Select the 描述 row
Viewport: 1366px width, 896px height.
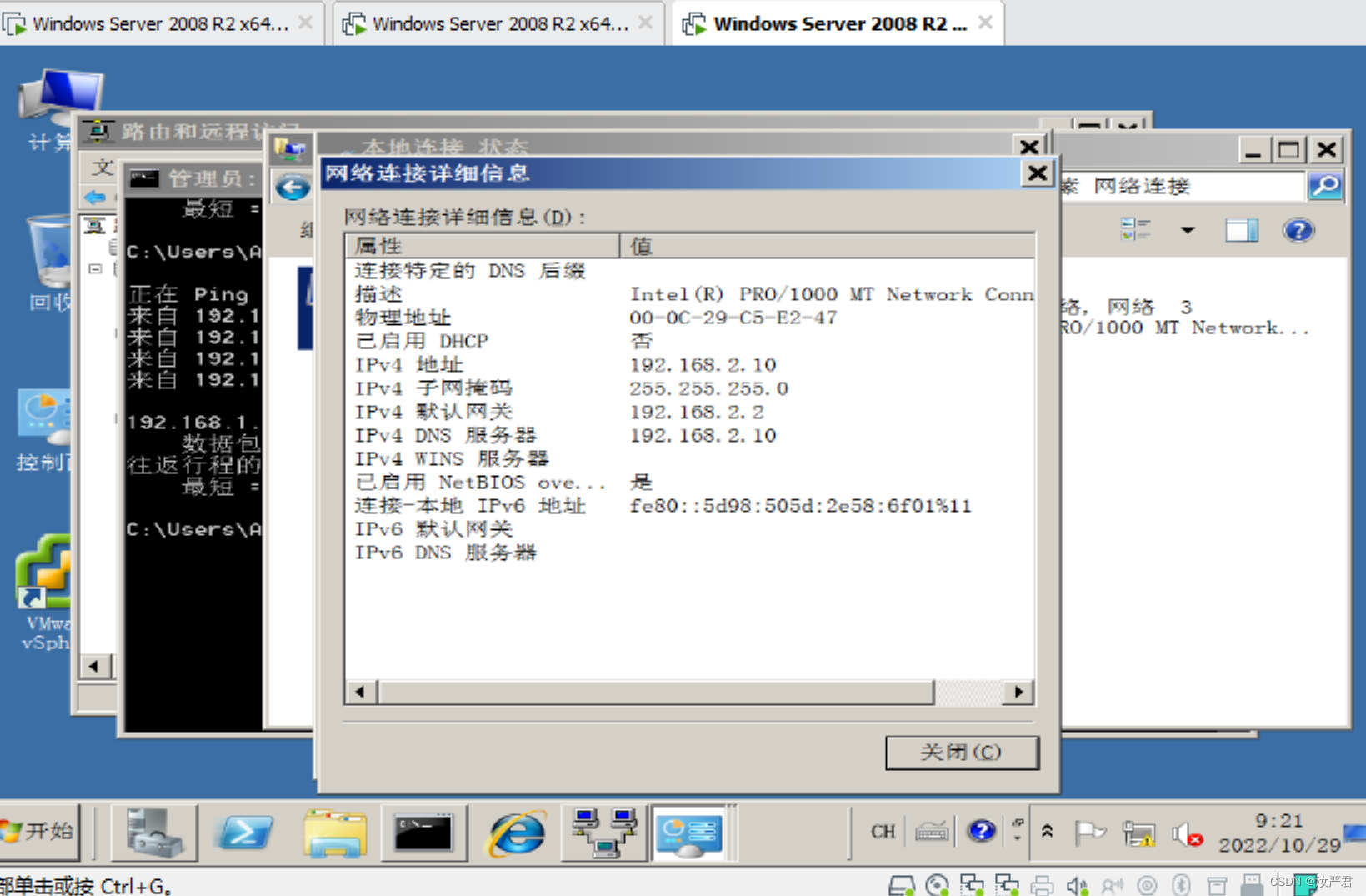(690, 294)
